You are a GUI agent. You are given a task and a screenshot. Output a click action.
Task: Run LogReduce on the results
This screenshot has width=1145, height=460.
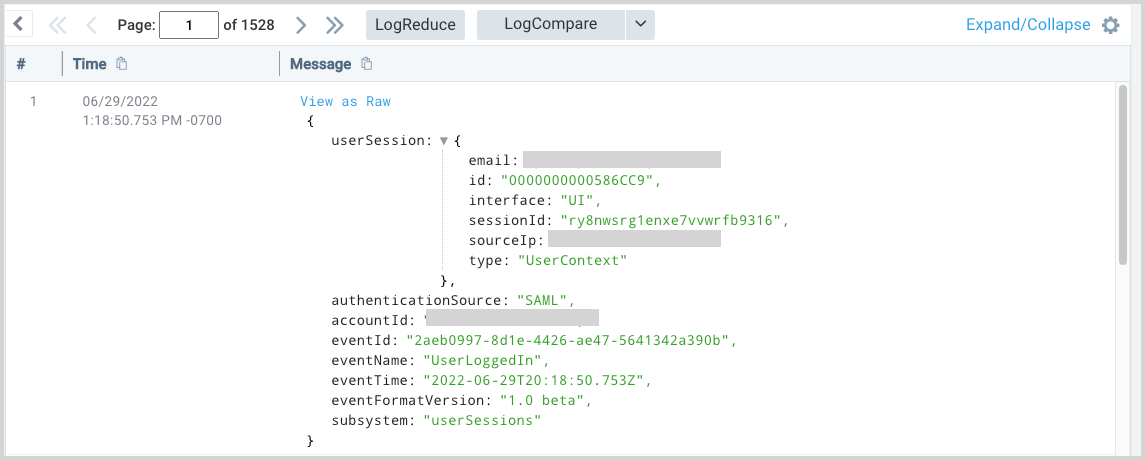pyautogui.click(x=415, y=25)
